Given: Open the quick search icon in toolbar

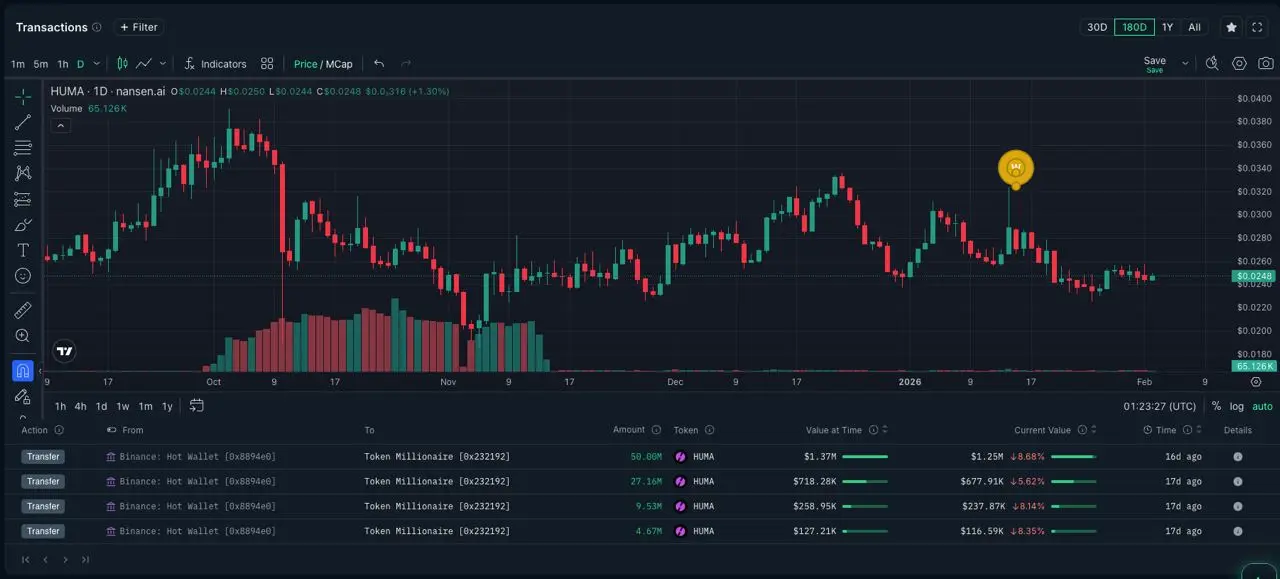Looking at the screenshot, I should pyautogui.click(x=1212, y=63).
